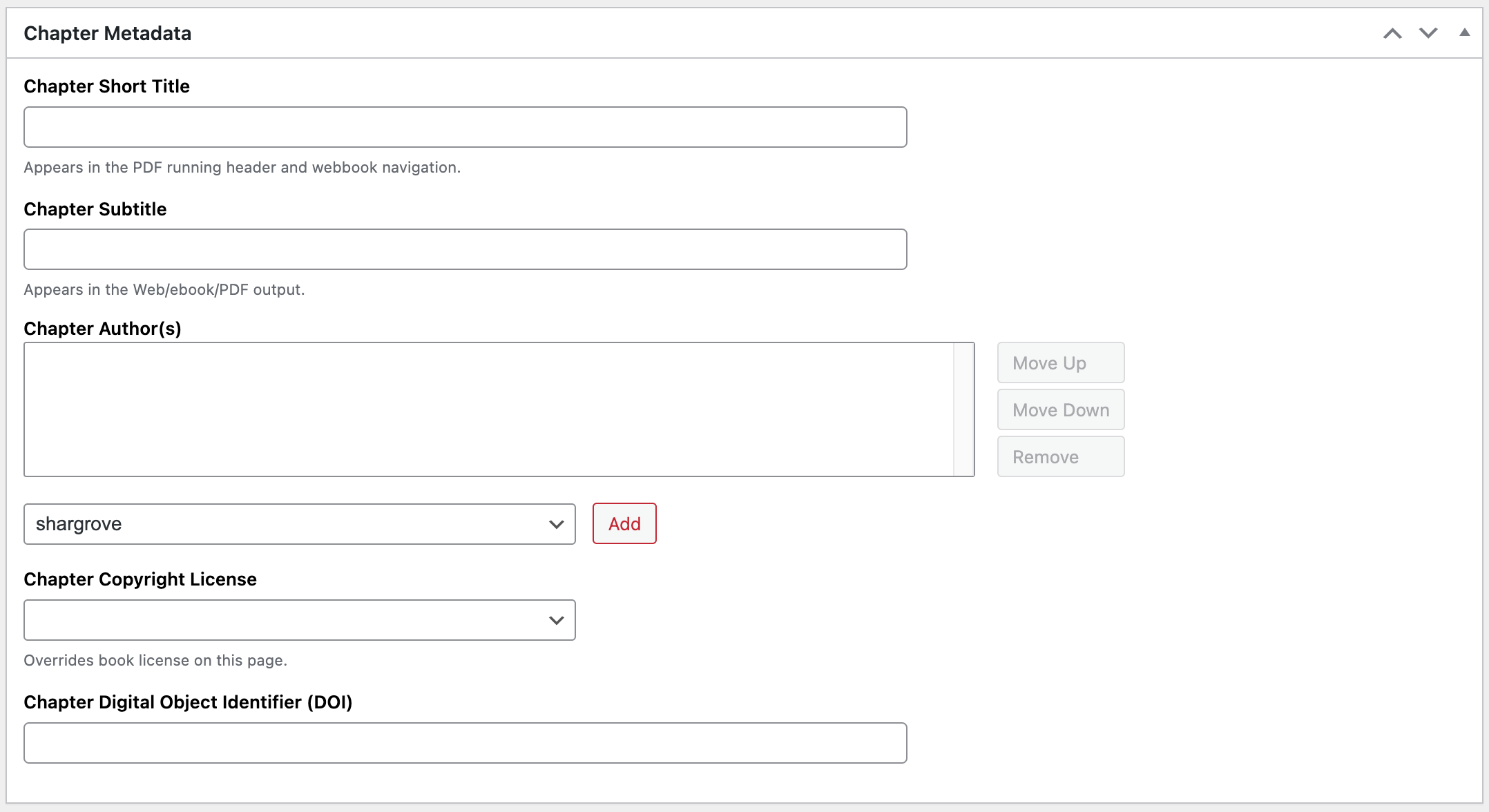1489x812 pixels.
Task: Click the chevron arrow on the license select
Action: [x=556, y=620]
